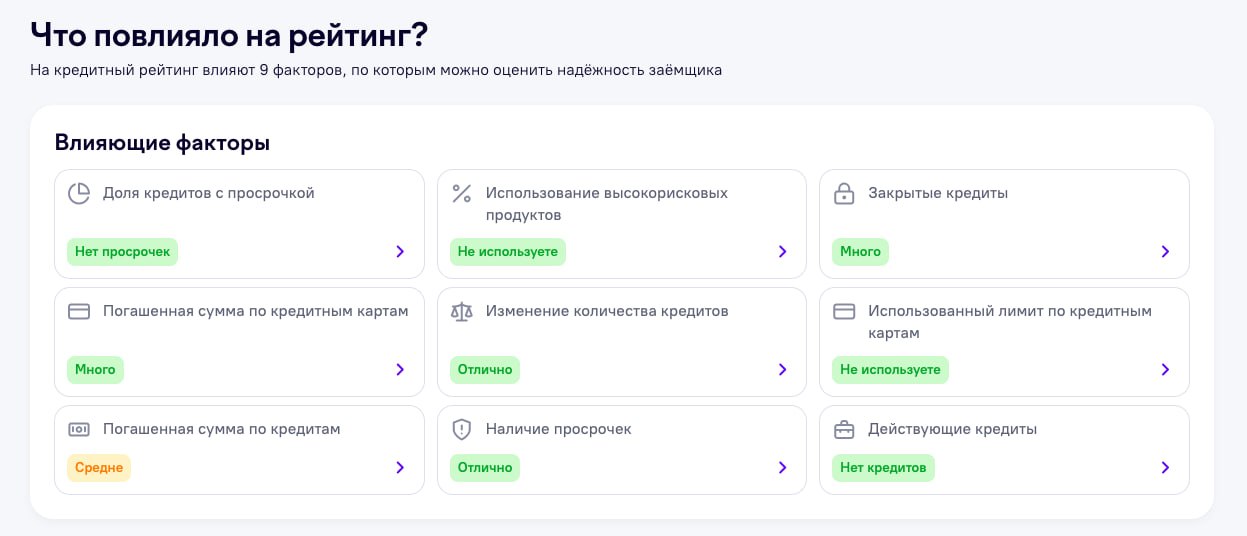Viewport: 1247px width, 536px height.
Task: Click the pie chart icon for overdue loans share
Action: coord(79,194)
